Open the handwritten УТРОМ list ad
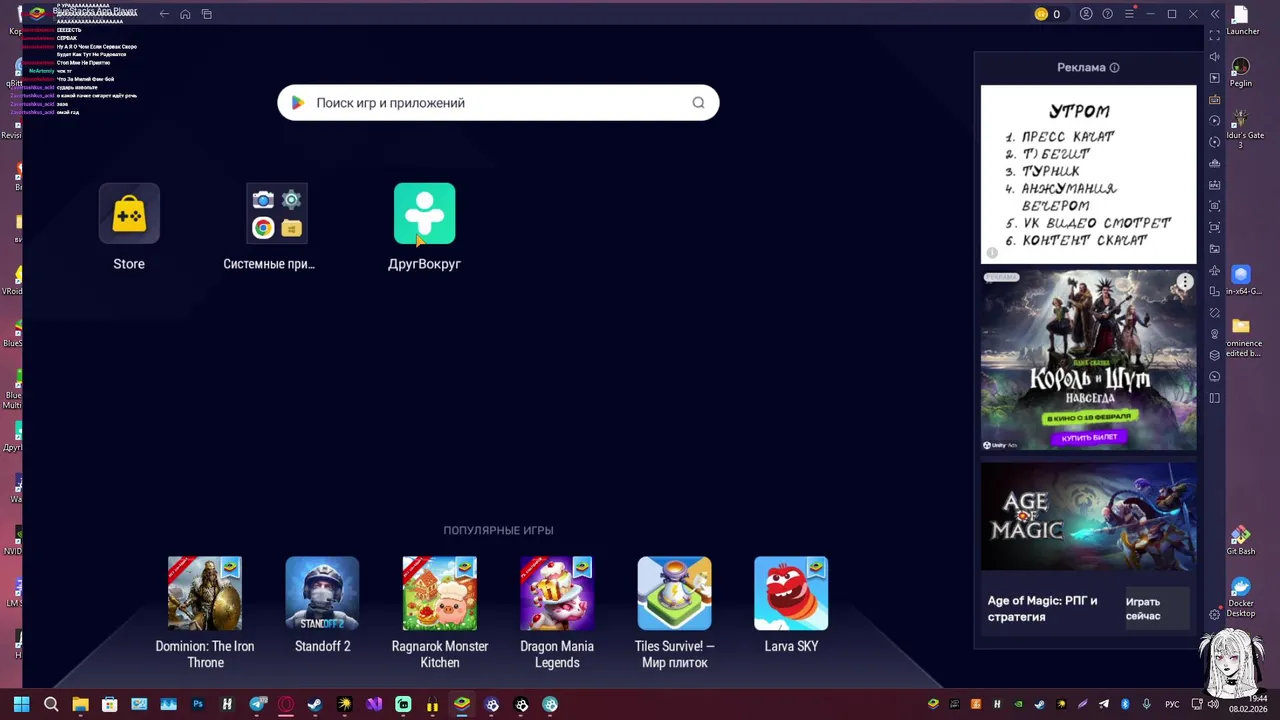Screen dimensions: 1280x720 (1088, 174)
